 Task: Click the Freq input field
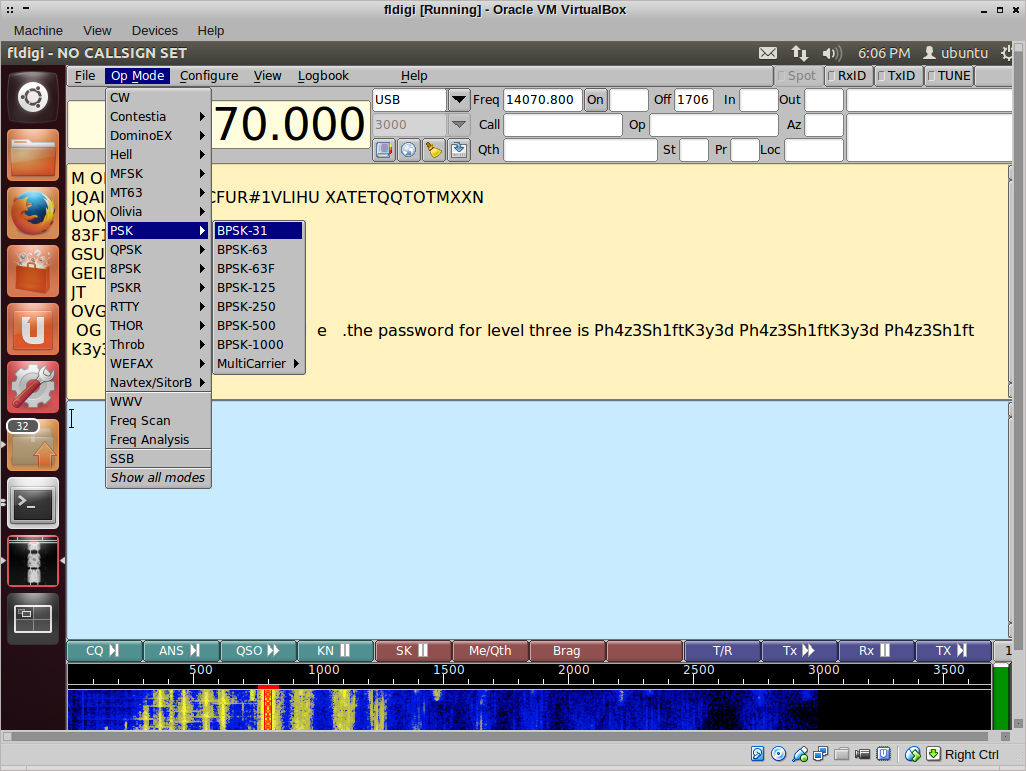point(542,100)
